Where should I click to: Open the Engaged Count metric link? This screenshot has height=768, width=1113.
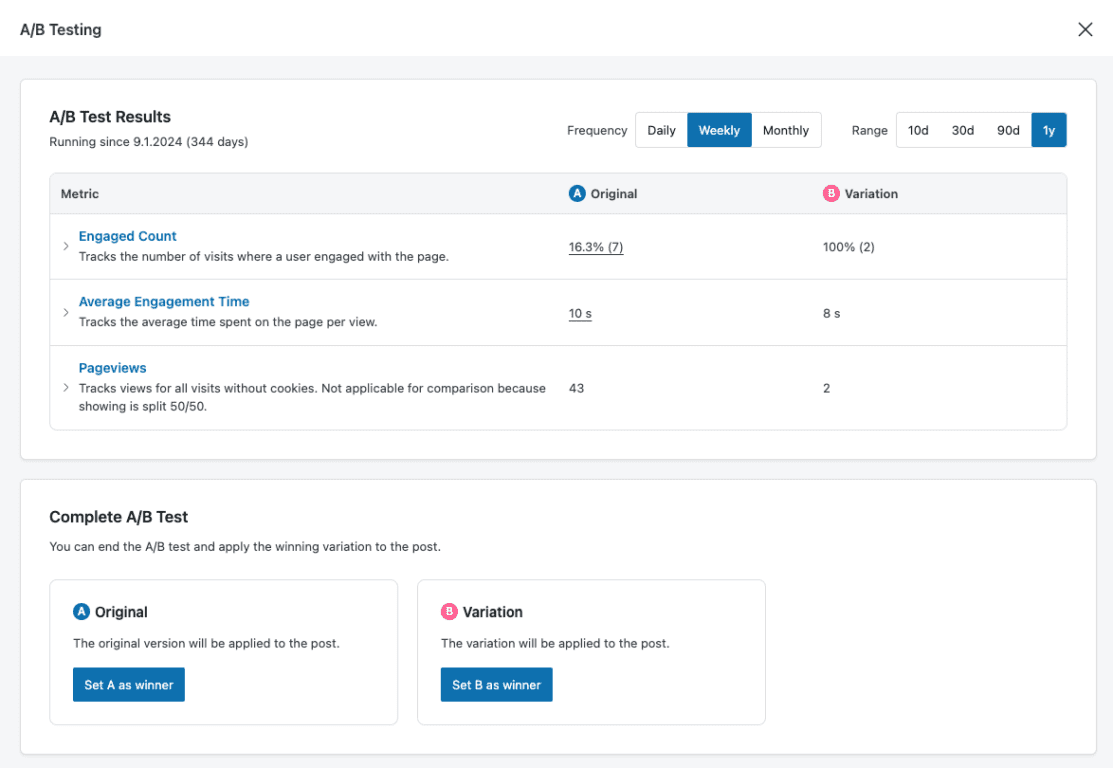tap(128, 236)
